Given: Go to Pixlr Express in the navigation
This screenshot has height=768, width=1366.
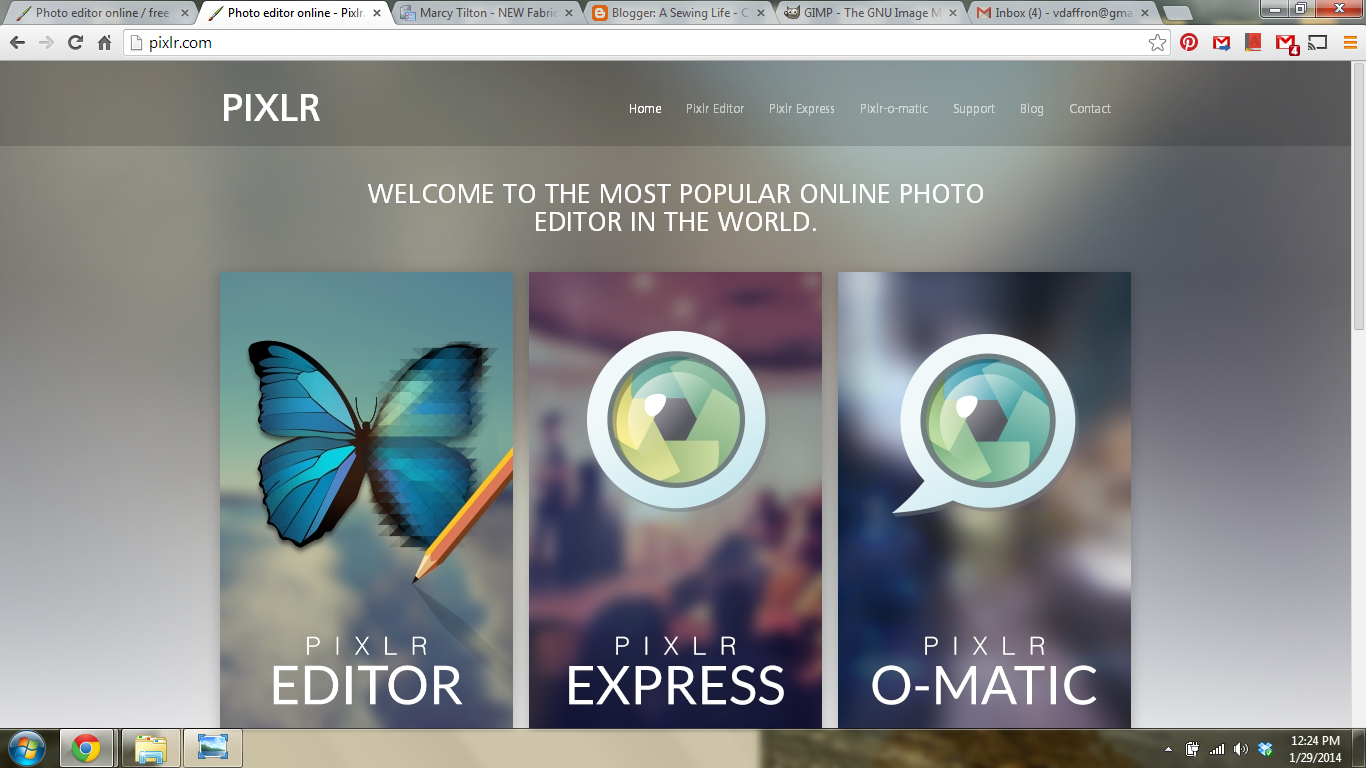Looking at the screenshot, I should click(x=802, y=109).
